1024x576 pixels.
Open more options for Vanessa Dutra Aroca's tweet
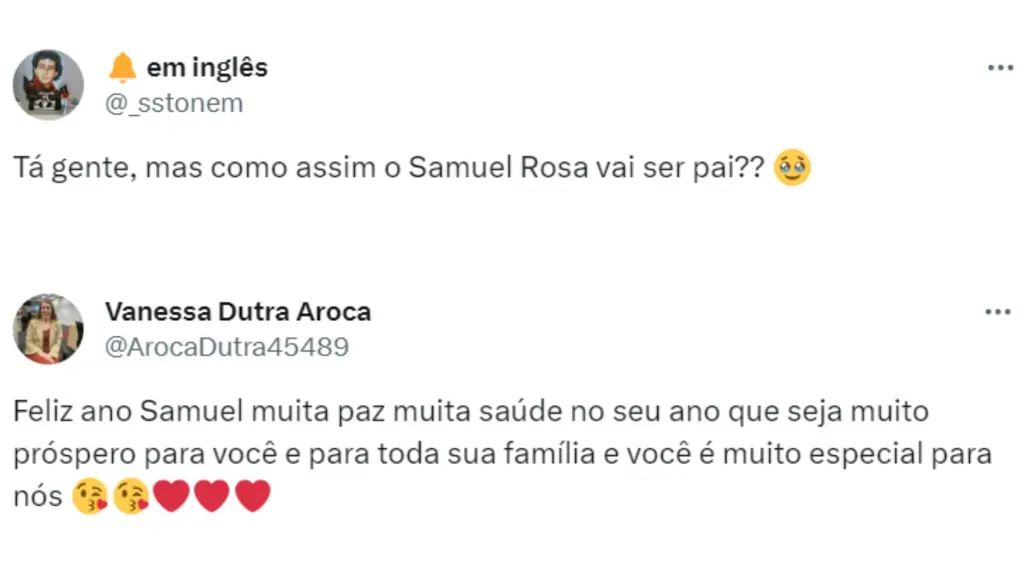999,312
